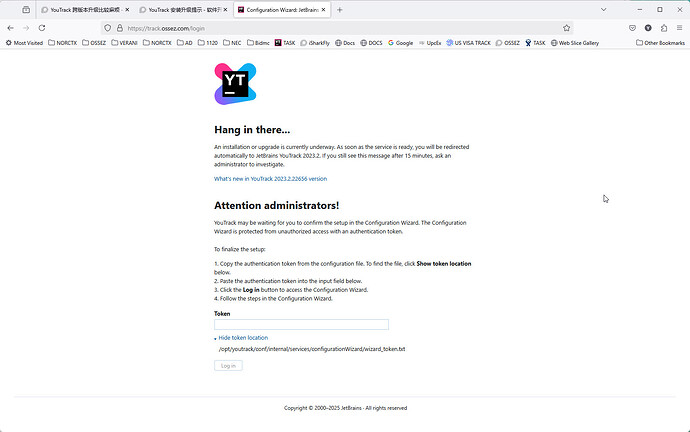This screenshot has width=690, height=432.
Task: Click the Token field label
Action: [x=222, y=314]
